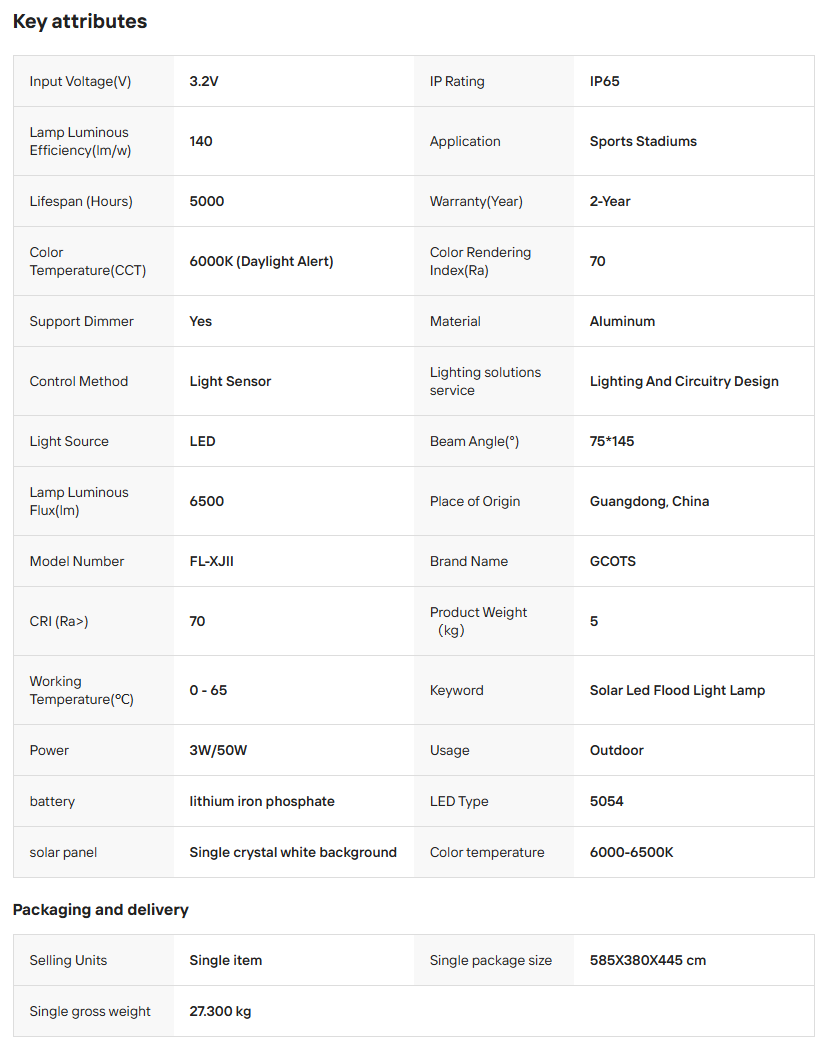Click the 75*145 beam angle value

[612, 441]
